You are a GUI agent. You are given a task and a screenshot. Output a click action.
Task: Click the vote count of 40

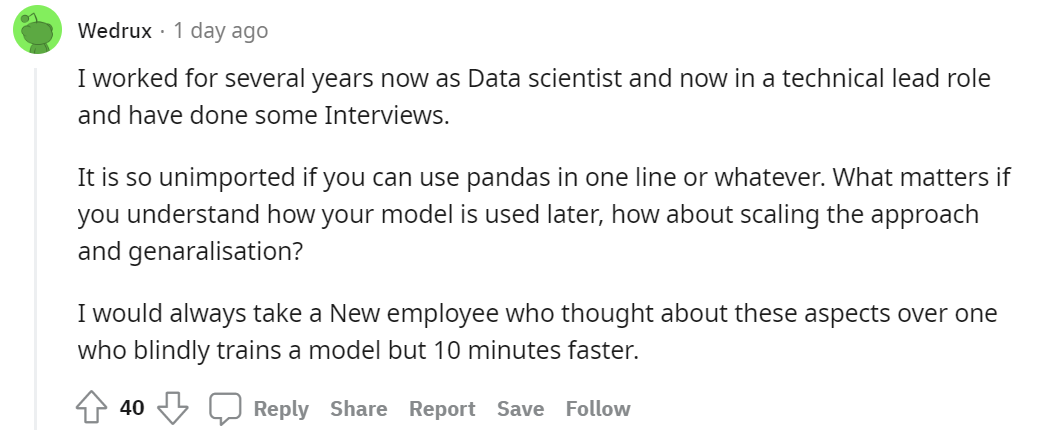[132, 408]
